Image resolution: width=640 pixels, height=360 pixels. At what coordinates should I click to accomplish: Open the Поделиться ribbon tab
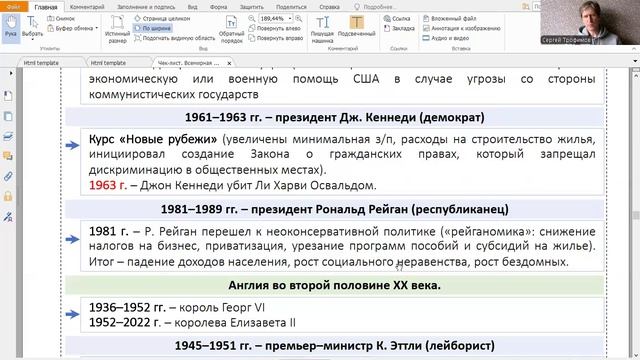pos(291,7)
